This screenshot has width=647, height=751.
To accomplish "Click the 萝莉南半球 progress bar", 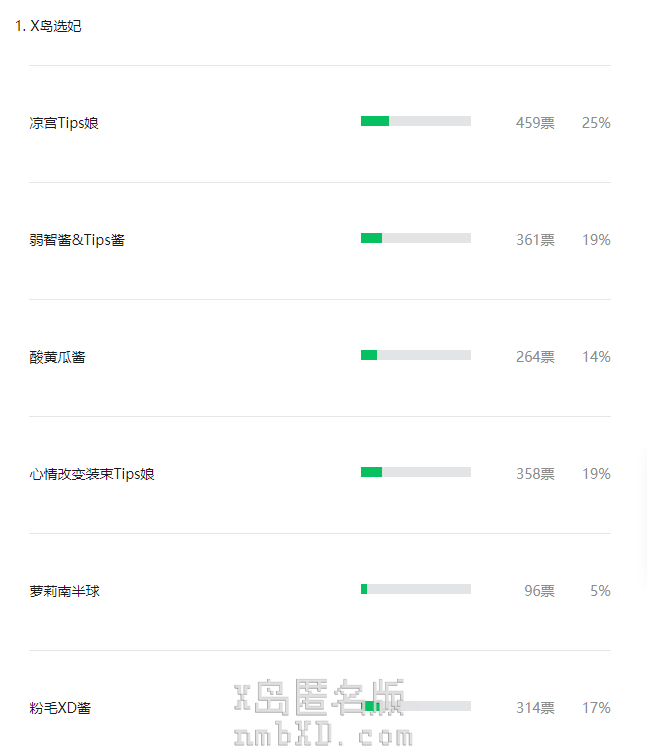I will (x=415, y=589).
